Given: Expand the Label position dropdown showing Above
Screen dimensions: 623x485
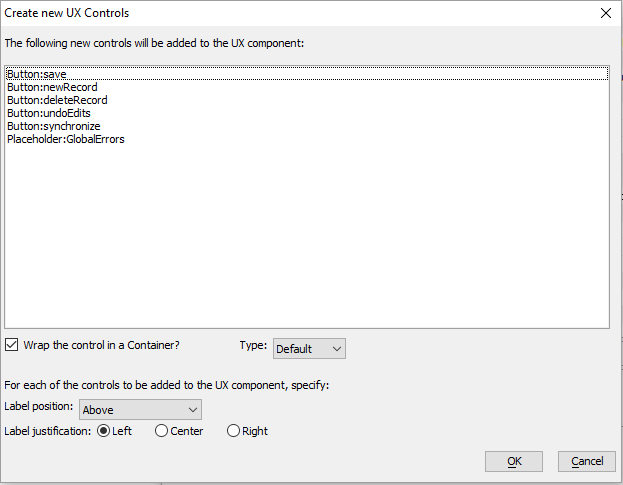Looking at the screenshot, I should [x=140, y=410].
